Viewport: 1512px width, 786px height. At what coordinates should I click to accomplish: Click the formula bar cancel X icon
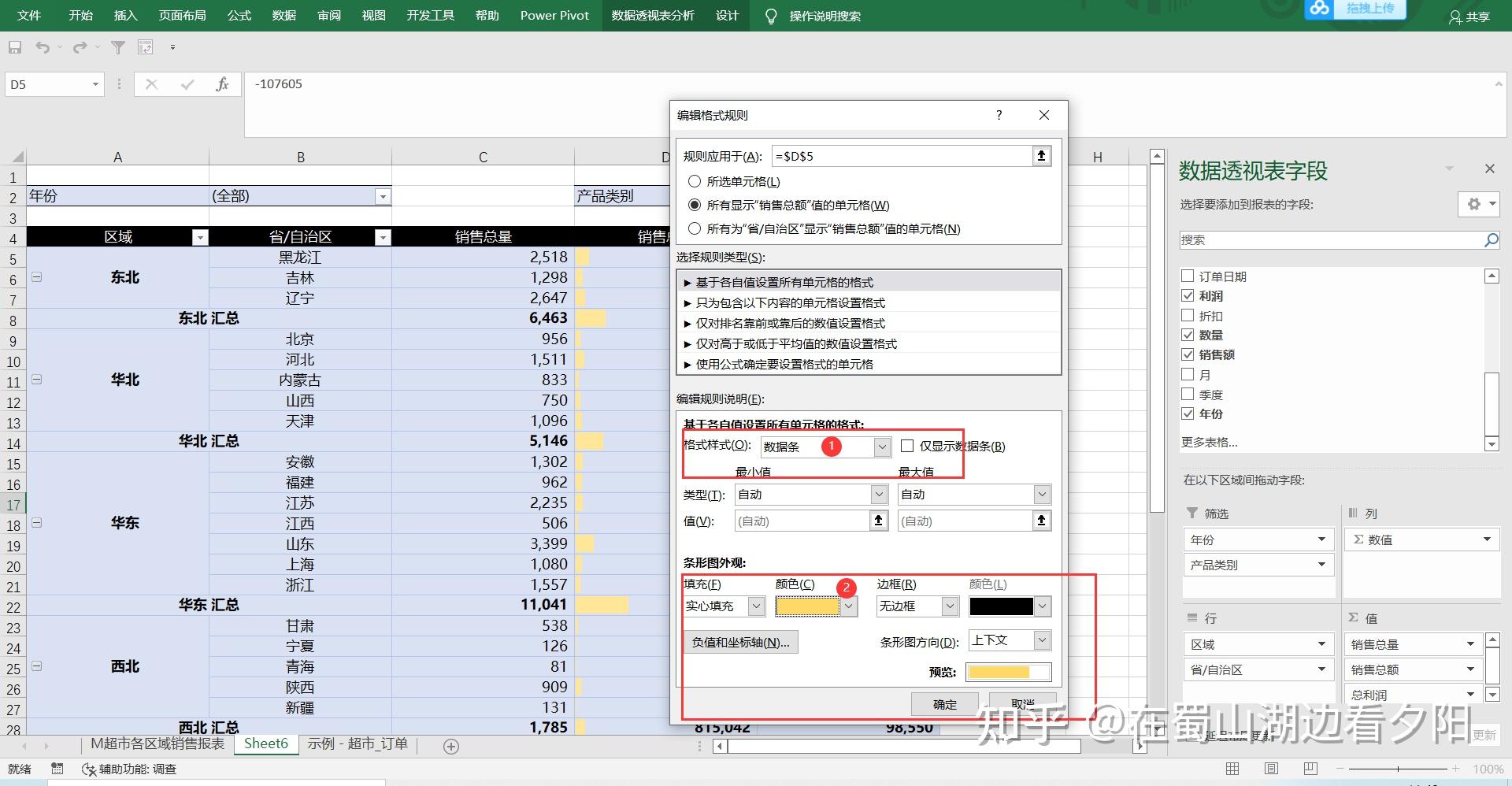click(x=151, y=84)
